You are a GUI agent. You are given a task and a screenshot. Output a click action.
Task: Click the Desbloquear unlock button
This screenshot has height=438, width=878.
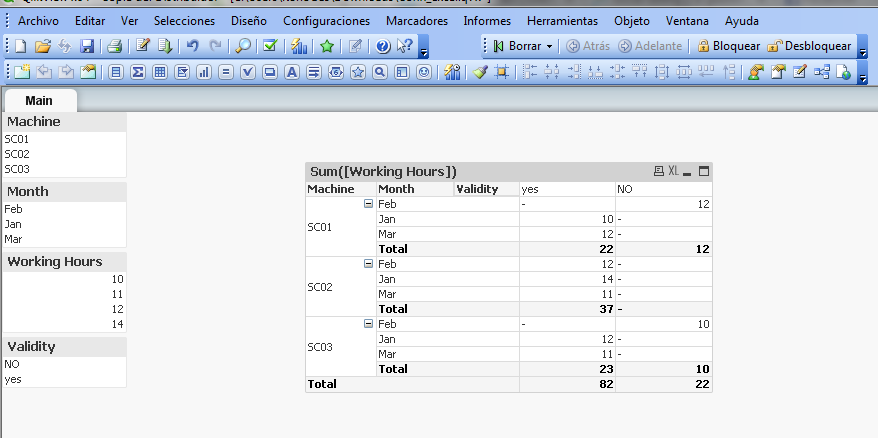point(809,46)
